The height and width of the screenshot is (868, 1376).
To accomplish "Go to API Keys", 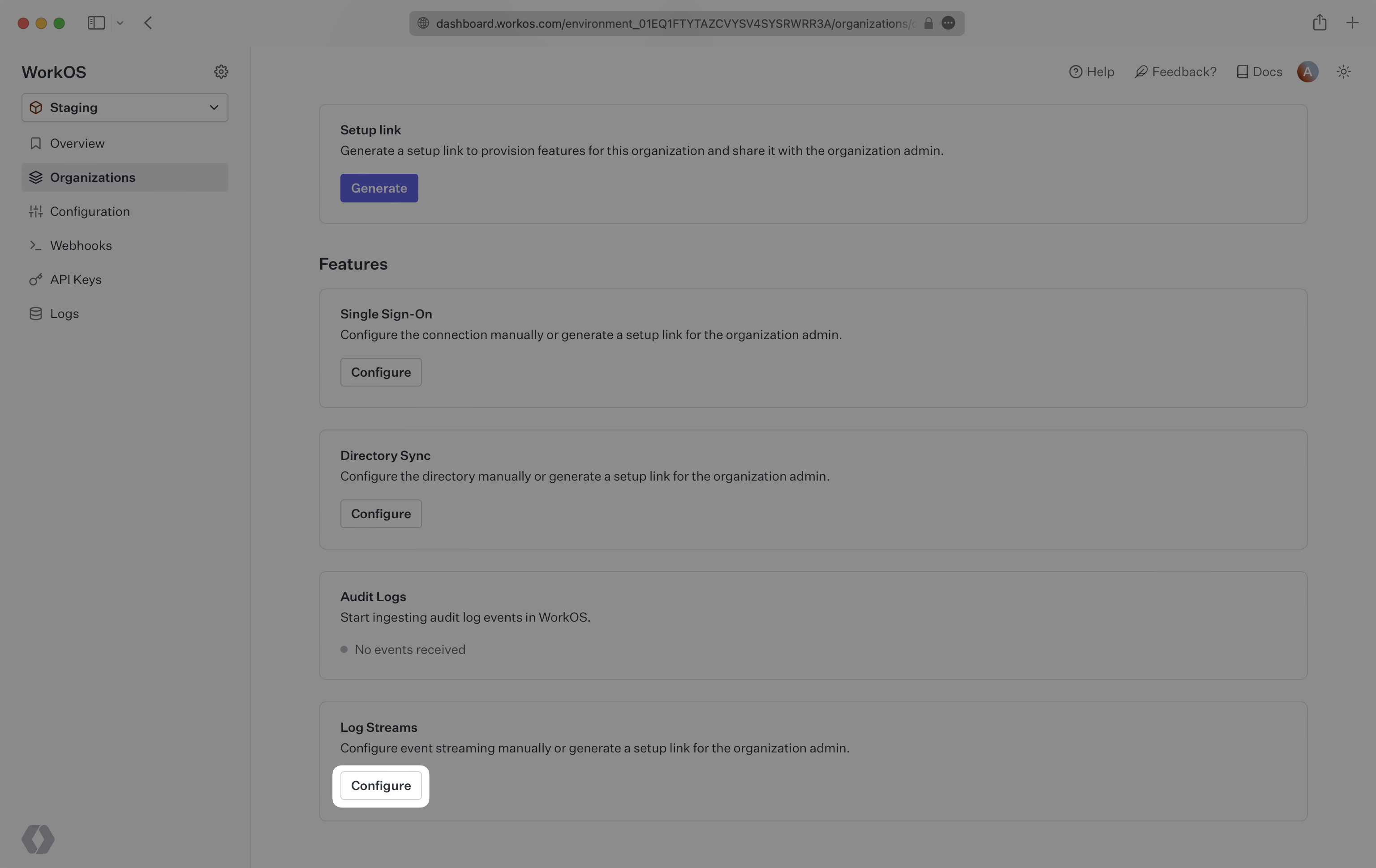I will [75, 279].
